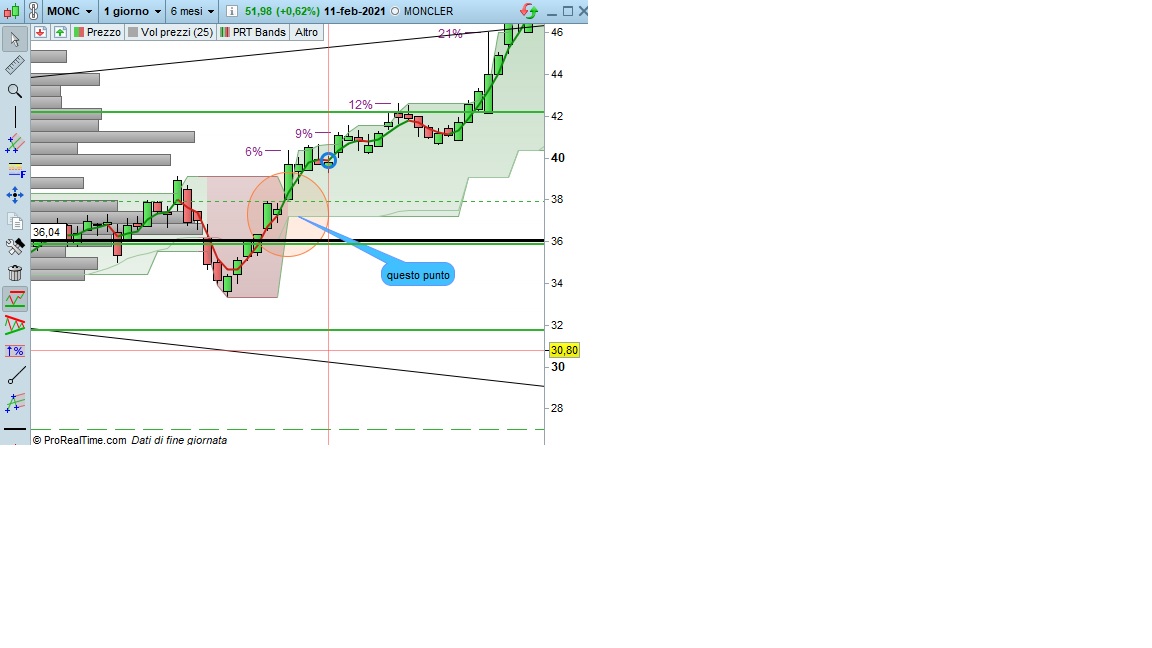The height and width of the screenshot is (648, 1152).
Task: Close the chart window
Action: coord(583,11)
